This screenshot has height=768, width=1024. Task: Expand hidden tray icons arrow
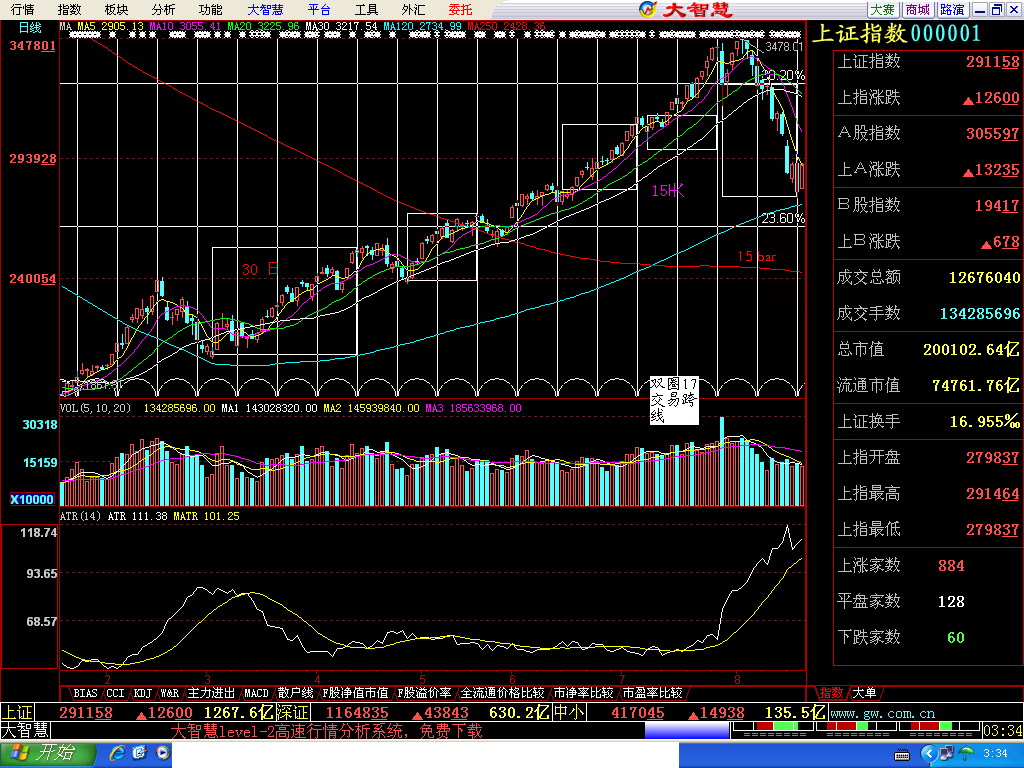[928, 754]
